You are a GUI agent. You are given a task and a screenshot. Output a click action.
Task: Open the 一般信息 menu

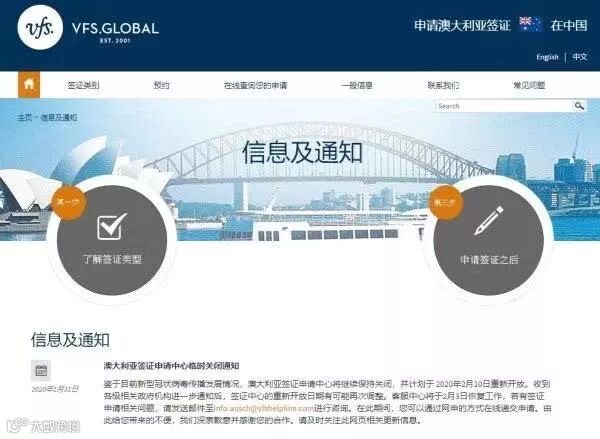click(x=357, y=85)
